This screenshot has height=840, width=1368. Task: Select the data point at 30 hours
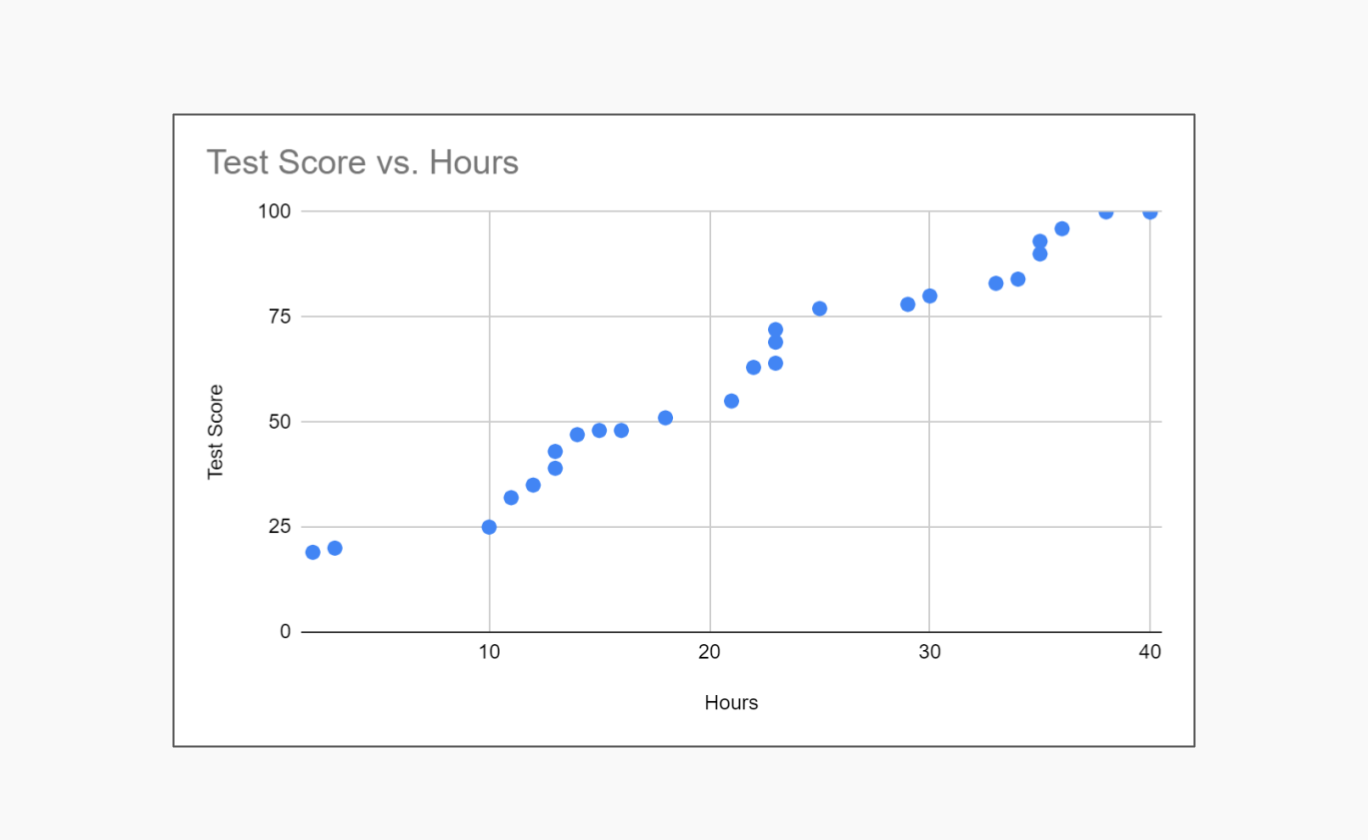[x=929, y=296]
